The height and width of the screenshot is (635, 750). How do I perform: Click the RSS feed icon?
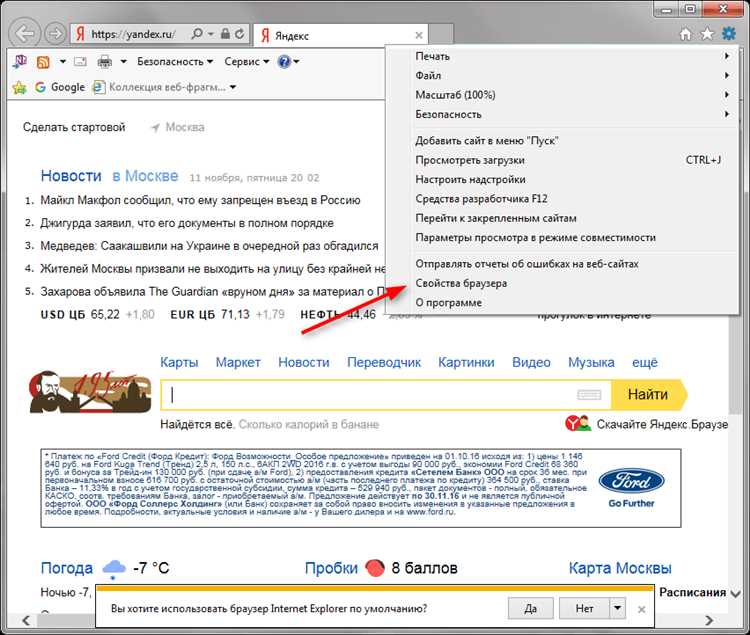pos(43,62)
